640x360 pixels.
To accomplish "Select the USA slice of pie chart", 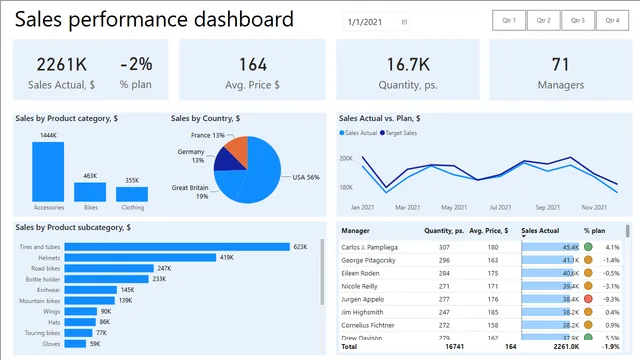I will coord(263,171).
